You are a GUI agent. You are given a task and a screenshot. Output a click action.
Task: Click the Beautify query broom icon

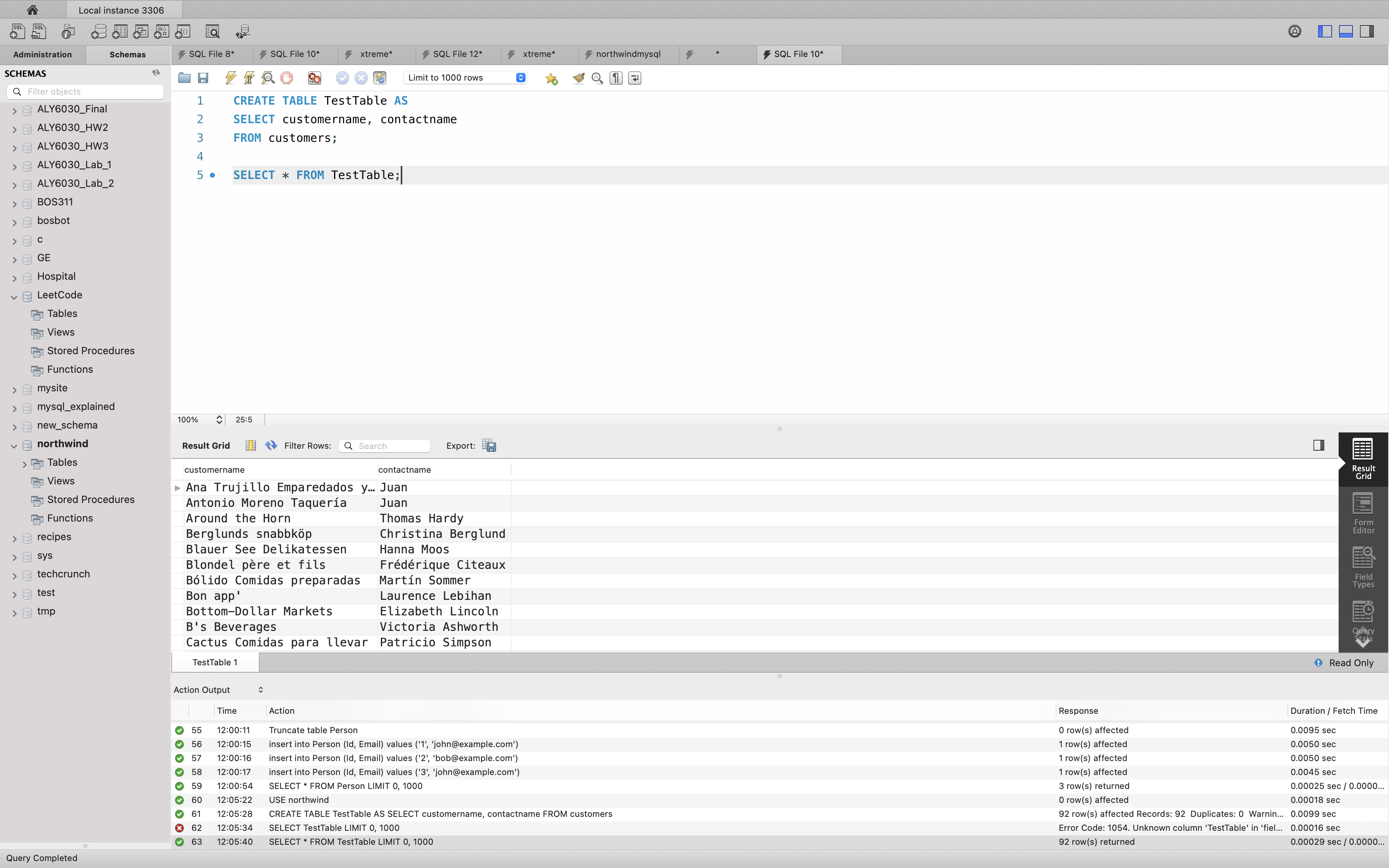point(578,77)
